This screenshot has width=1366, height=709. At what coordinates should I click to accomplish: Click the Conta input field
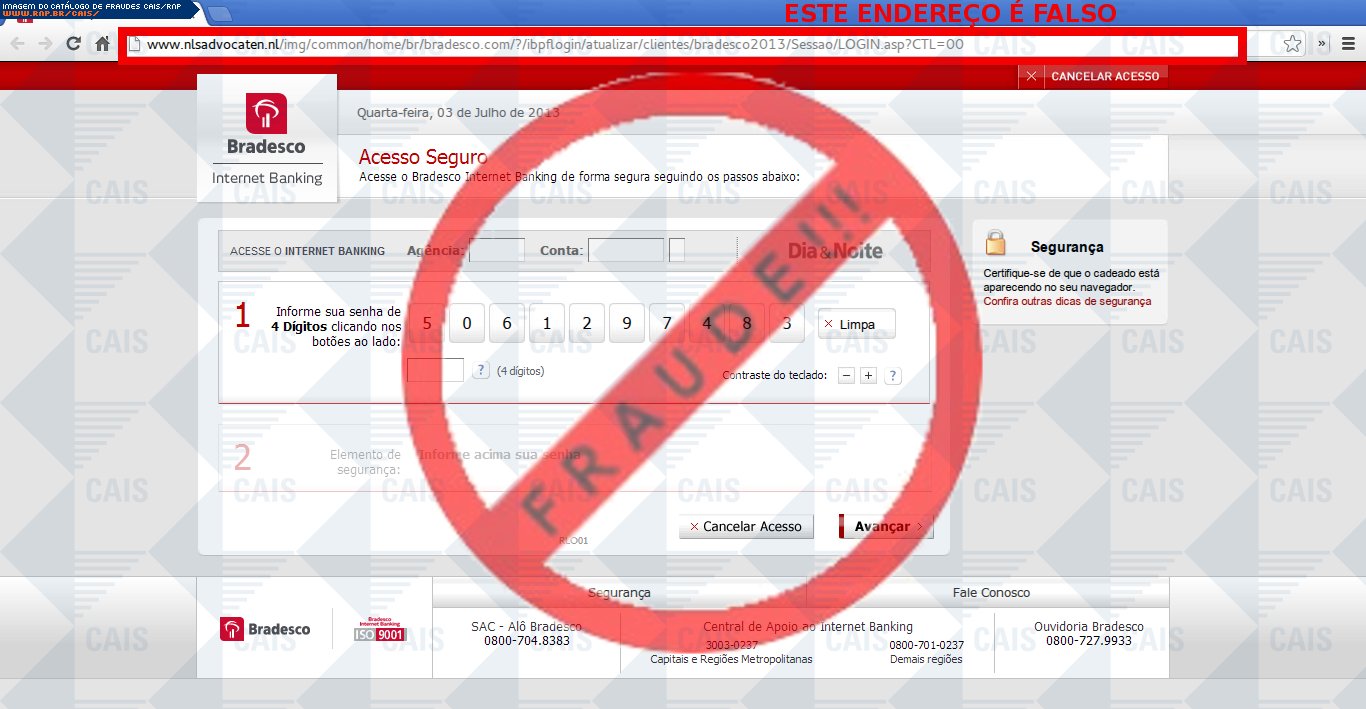click(x=625, y=251)
